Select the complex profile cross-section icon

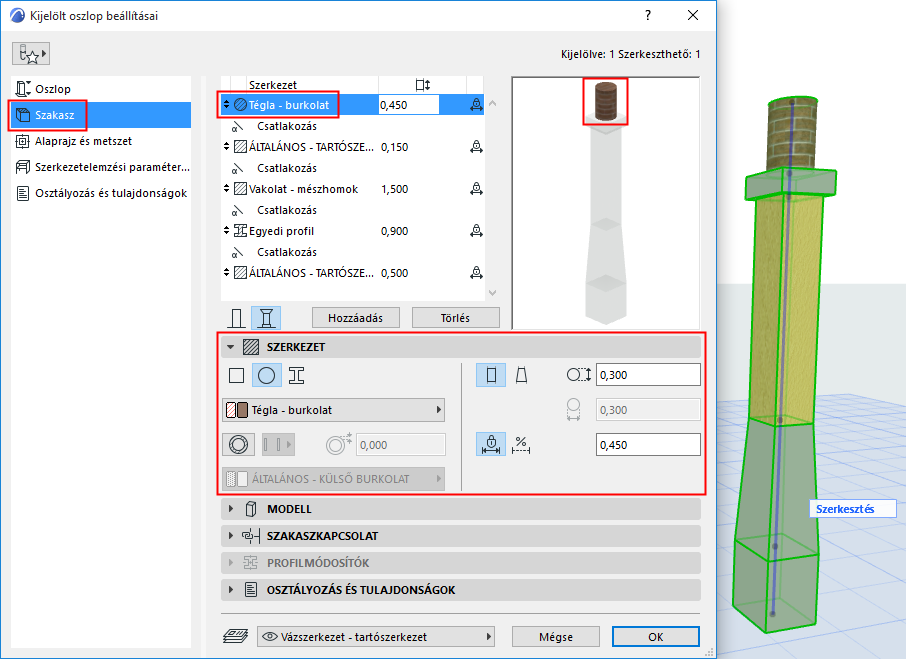pyautogui.click(x=297, y=375)
